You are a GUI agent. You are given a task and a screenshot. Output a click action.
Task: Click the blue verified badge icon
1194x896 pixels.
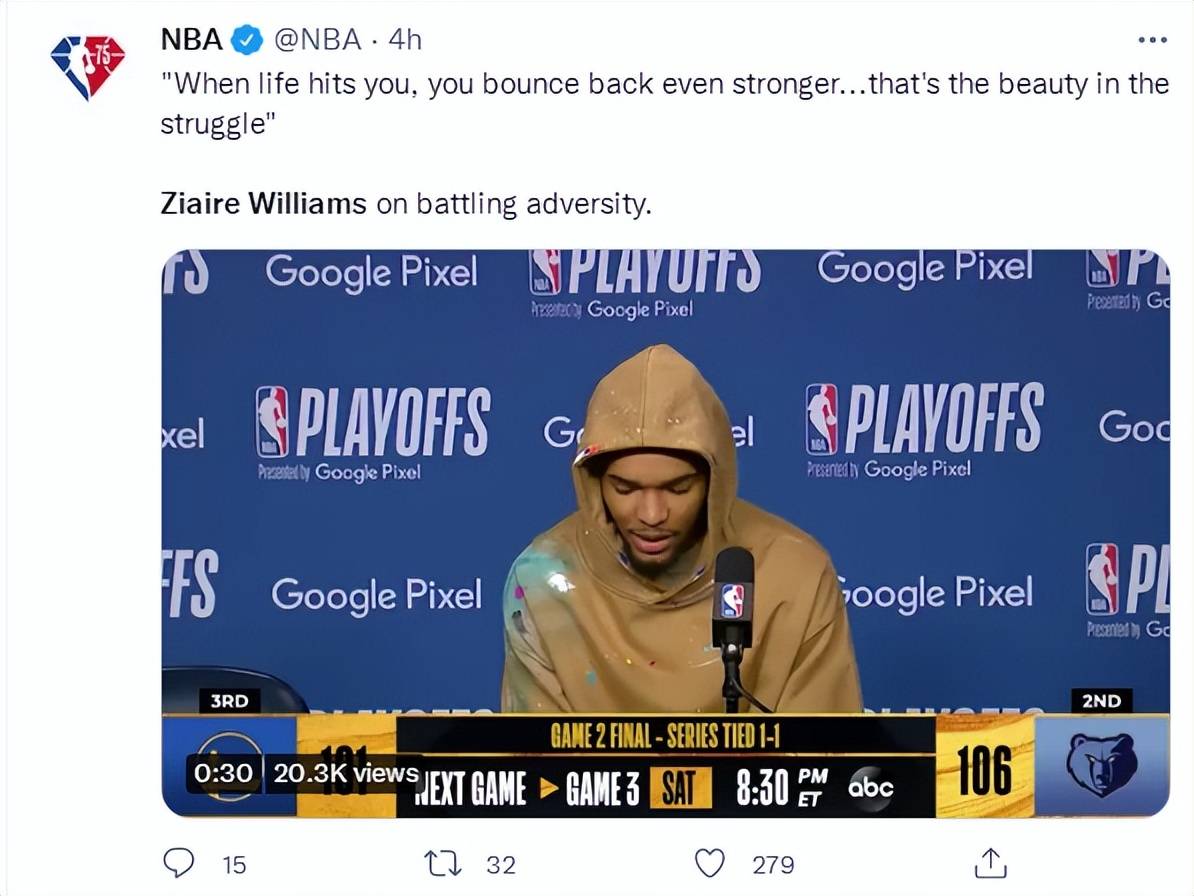pyautogui.click(x=247, y=40)
